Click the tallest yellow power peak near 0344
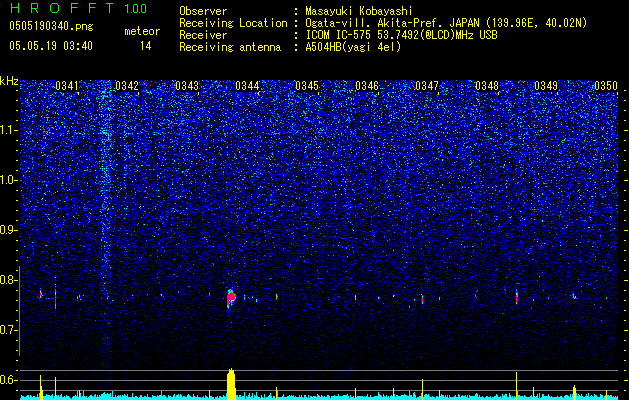This screenshot has width=629, height=400. [x=231, y=384]
